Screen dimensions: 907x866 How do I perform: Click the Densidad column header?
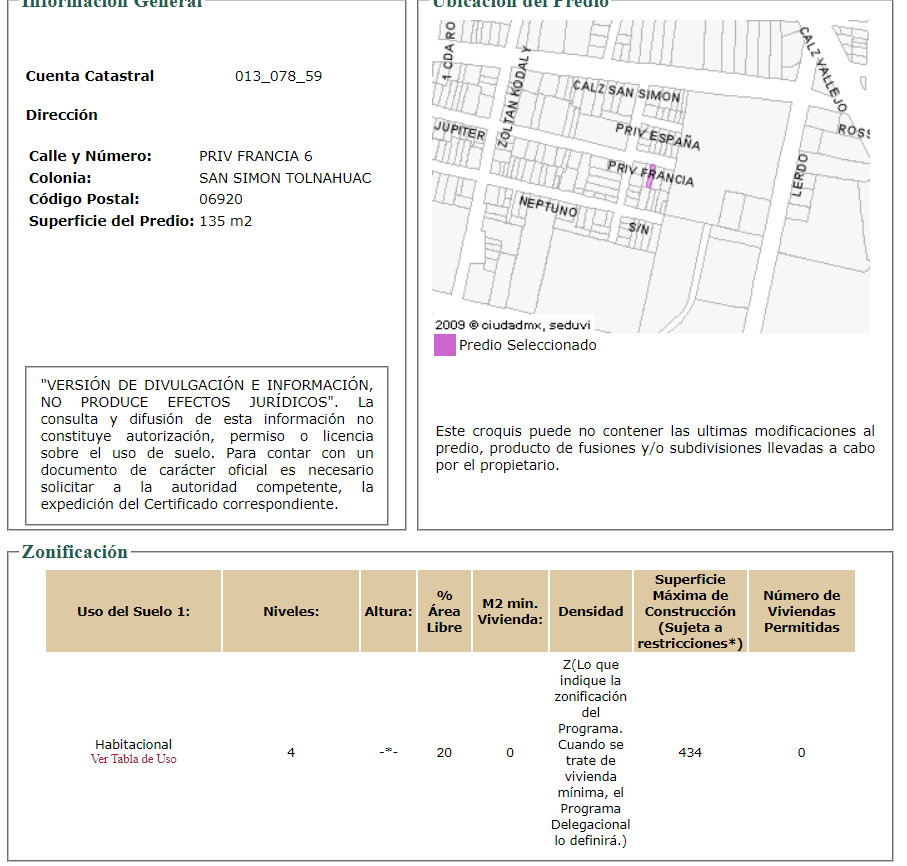pyautogui.click(x=591, y=611)
